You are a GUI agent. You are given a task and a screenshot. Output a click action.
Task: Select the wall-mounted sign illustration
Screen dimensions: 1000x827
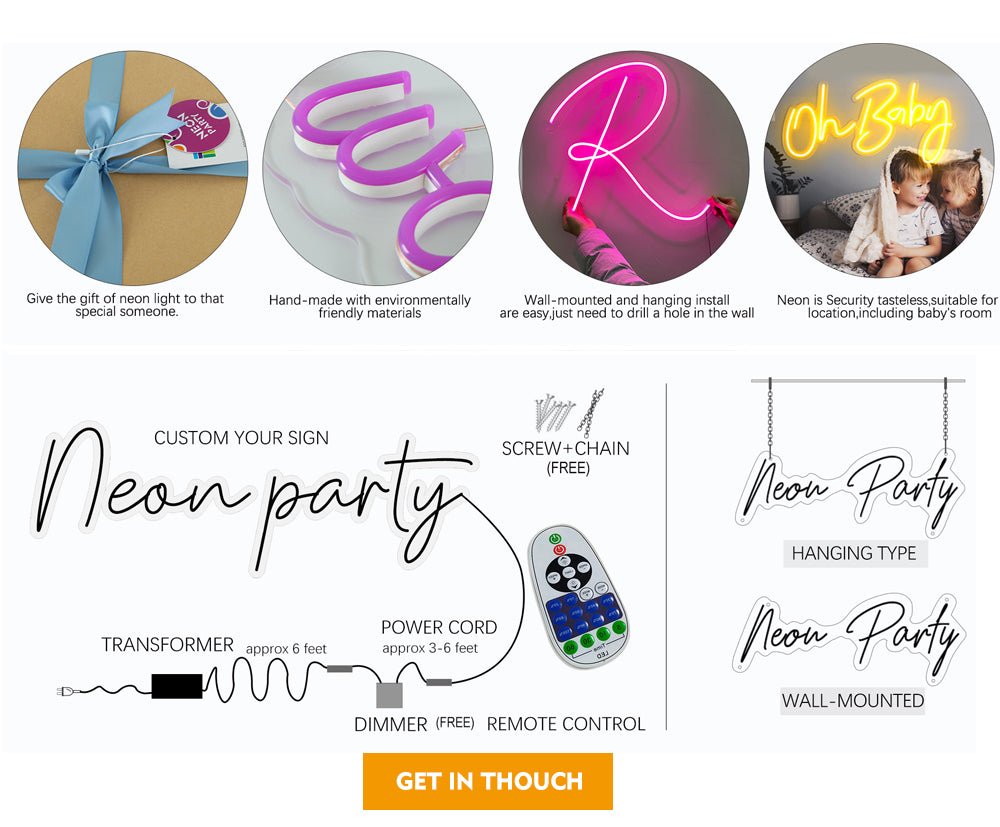[848, 637]
